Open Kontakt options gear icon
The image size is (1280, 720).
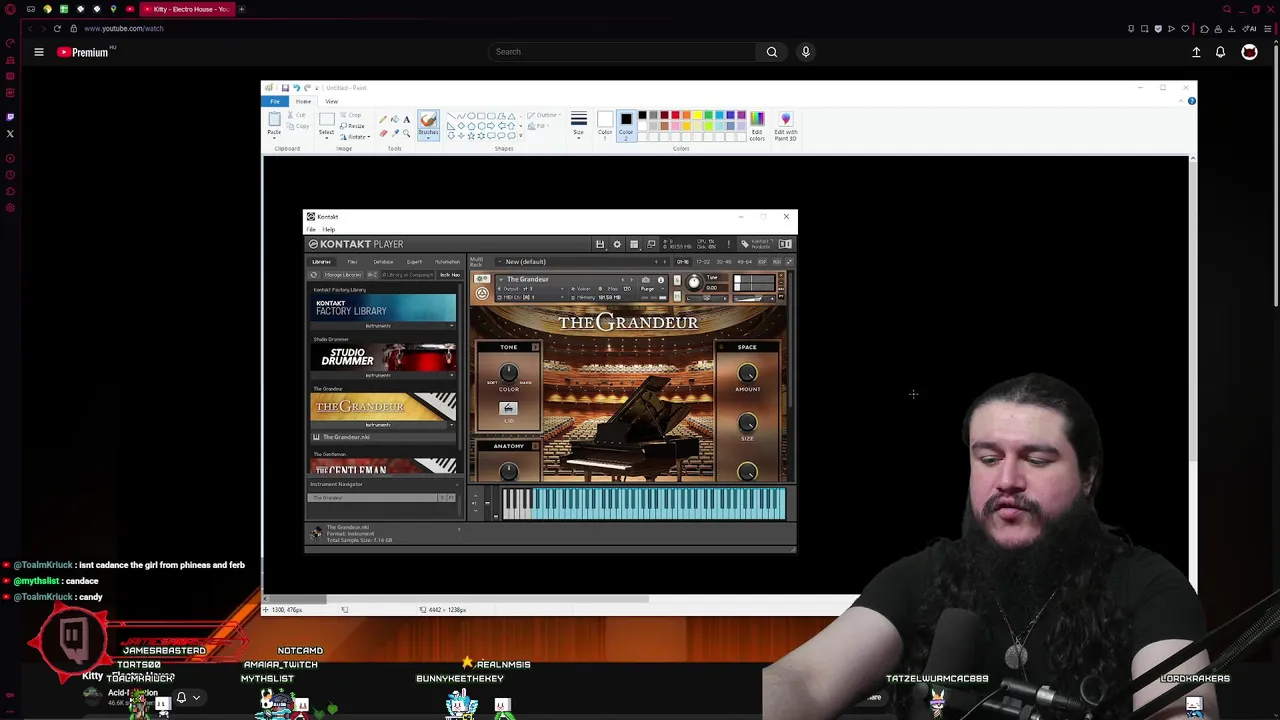[x=617, y=244]
